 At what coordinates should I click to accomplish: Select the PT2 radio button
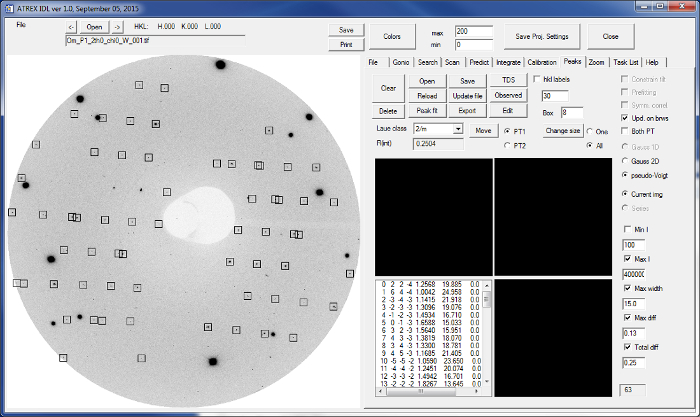coord(508,146)
